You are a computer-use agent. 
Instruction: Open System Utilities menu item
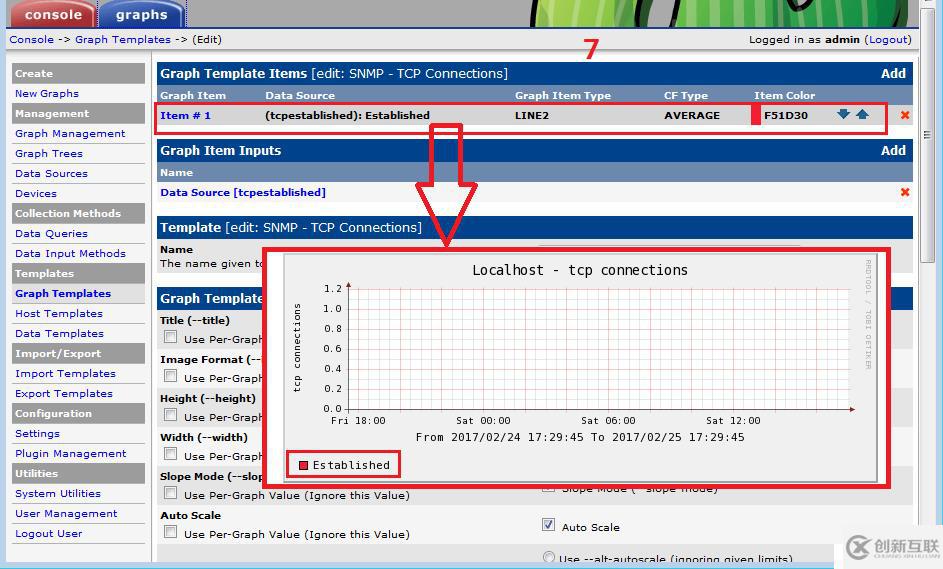pos(58,493)
